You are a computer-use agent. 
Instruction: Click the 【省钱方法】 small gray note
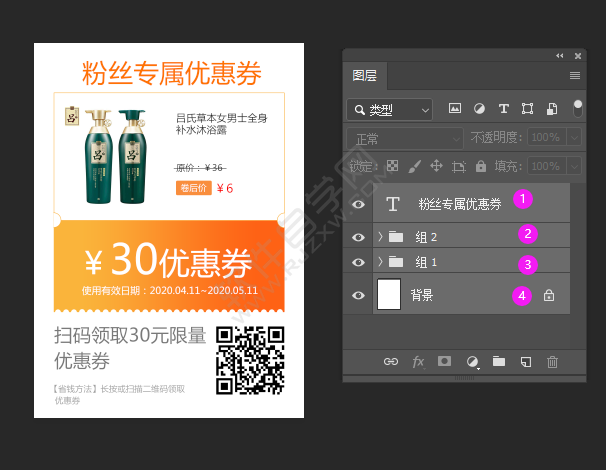pos(119,394)
